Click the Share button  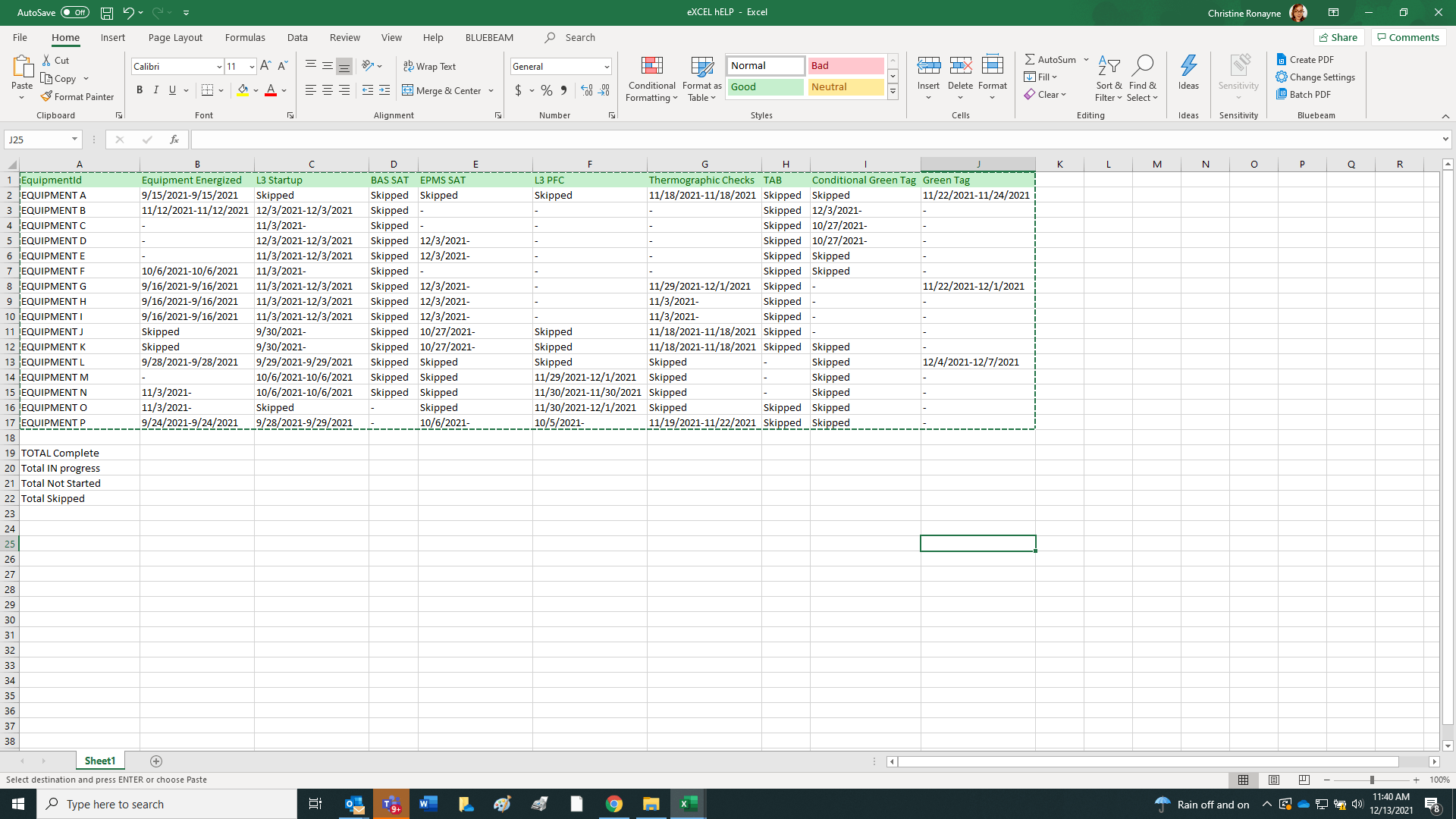click(1338, 37)
